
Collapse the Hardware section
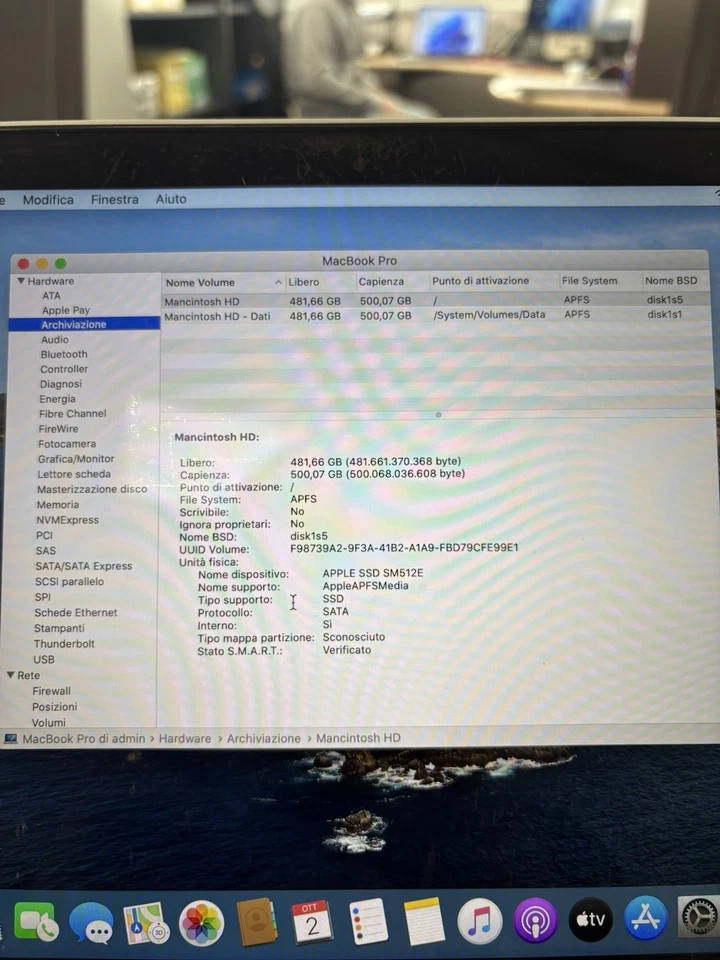click(21, 281)
